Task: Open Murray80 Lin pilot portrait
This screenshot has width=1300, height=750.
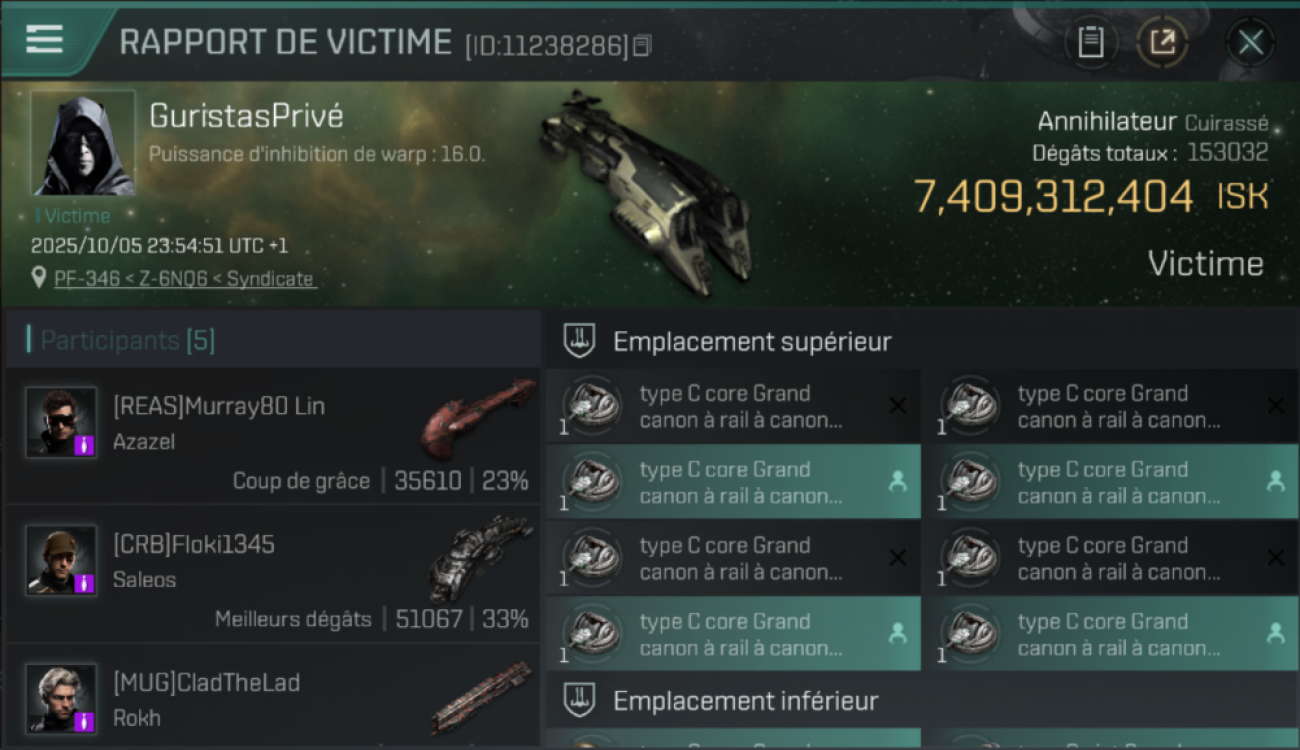Action: click(x=61, y=422)
